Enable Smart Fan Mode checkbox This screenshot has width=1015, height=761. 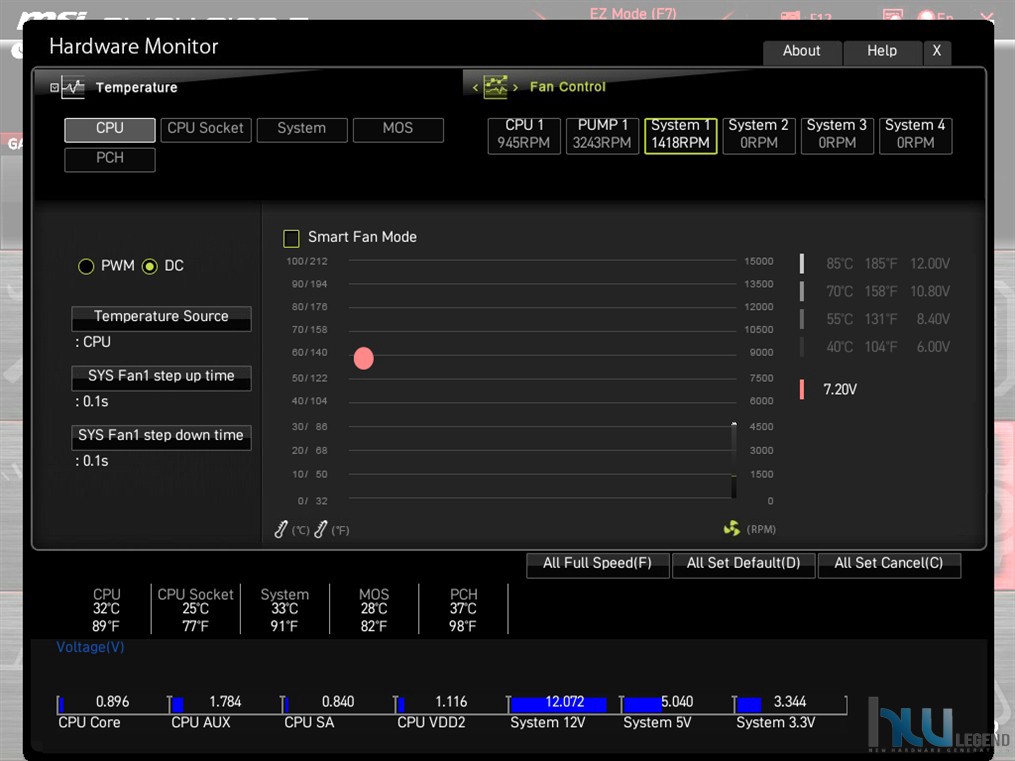click(291, 238)
